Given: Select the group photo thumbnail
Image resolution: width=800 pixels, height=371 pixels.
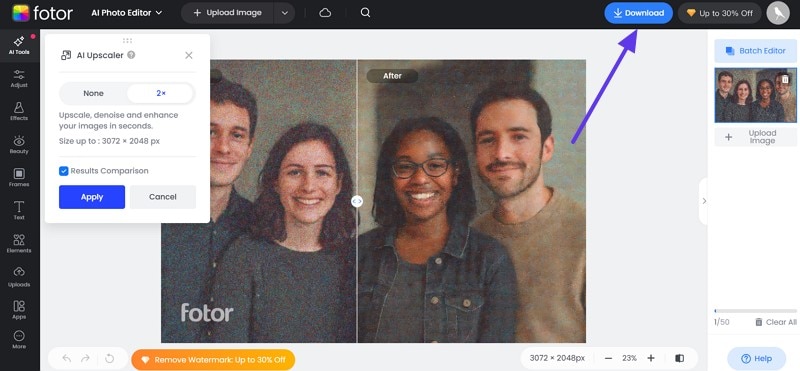Looking at the screenshot, I should [x=756, y=95].
